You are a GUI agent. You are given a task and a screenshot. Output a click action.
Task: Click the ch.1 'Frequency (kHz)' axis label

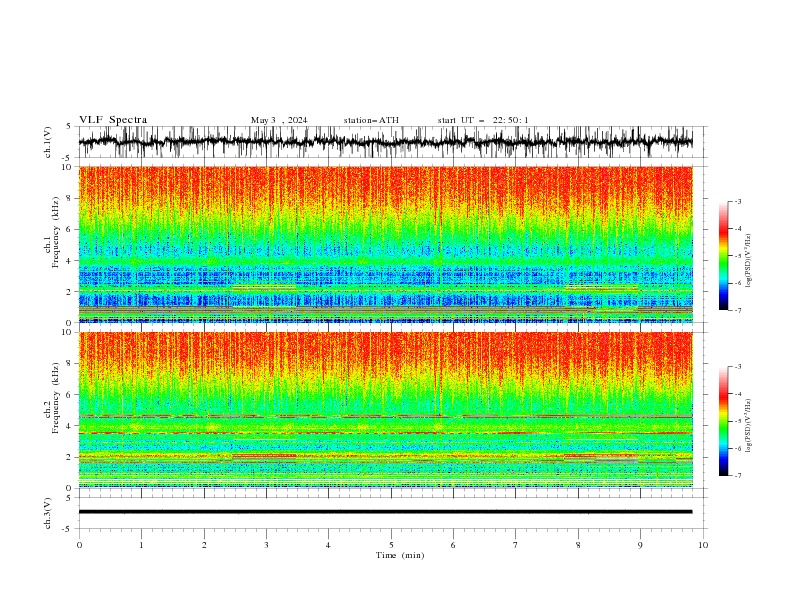(x=56, y=232)
